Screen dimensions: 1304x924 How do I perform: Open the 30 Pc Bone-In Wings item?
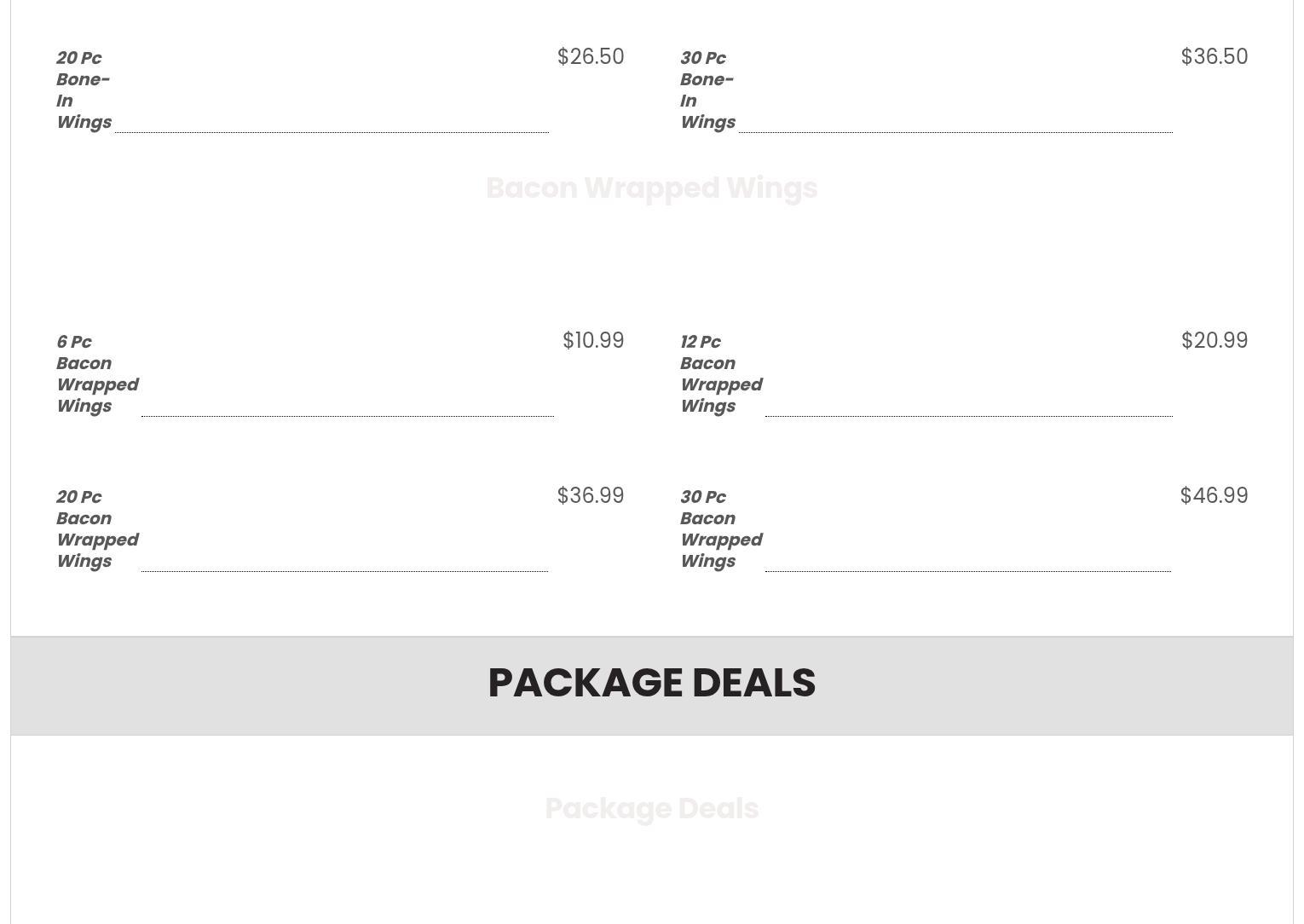click(x=707, y=90)
